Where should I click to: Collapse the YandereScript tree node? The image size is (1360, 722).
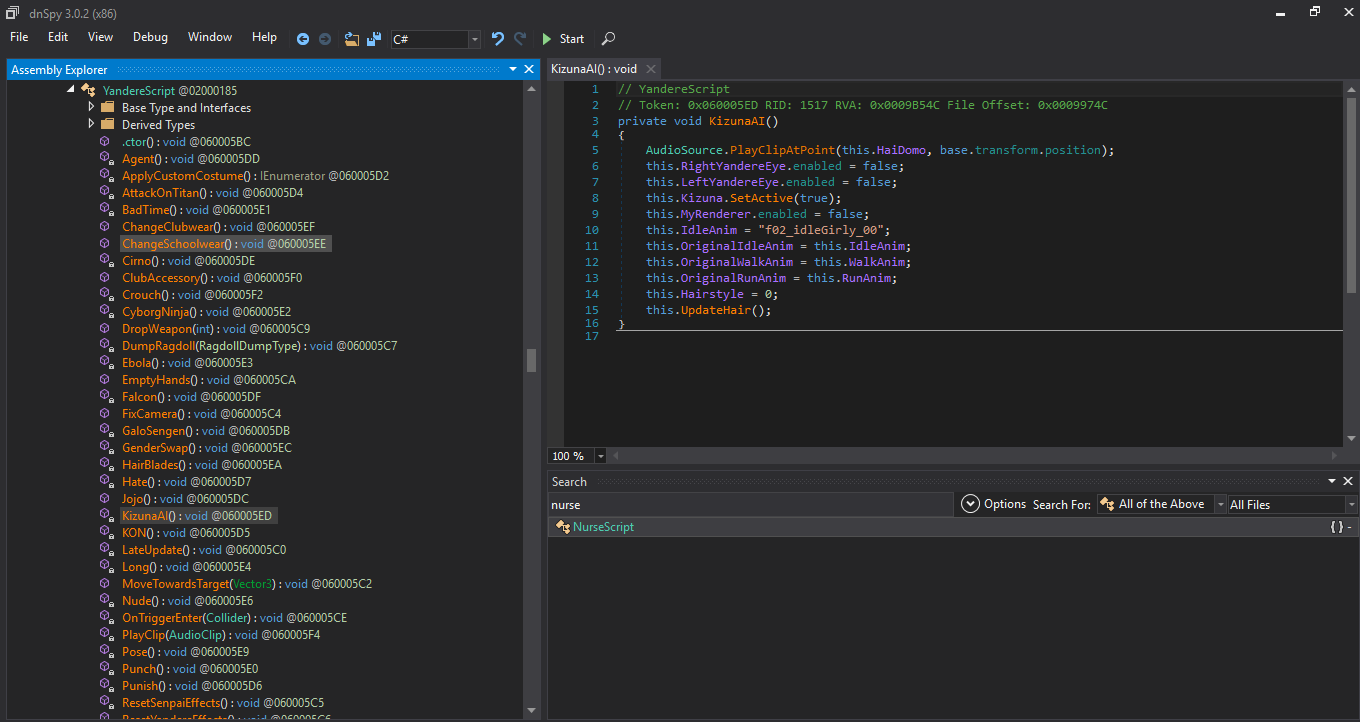click(71, 90)
